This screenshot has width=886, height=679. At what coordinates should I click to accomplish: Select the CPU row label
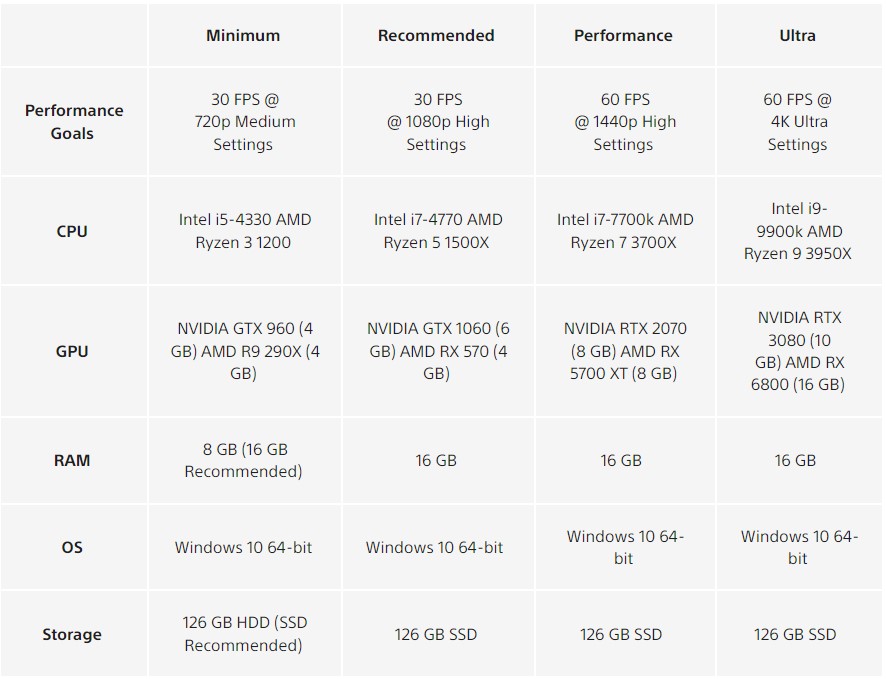click(x=72, y=231)
